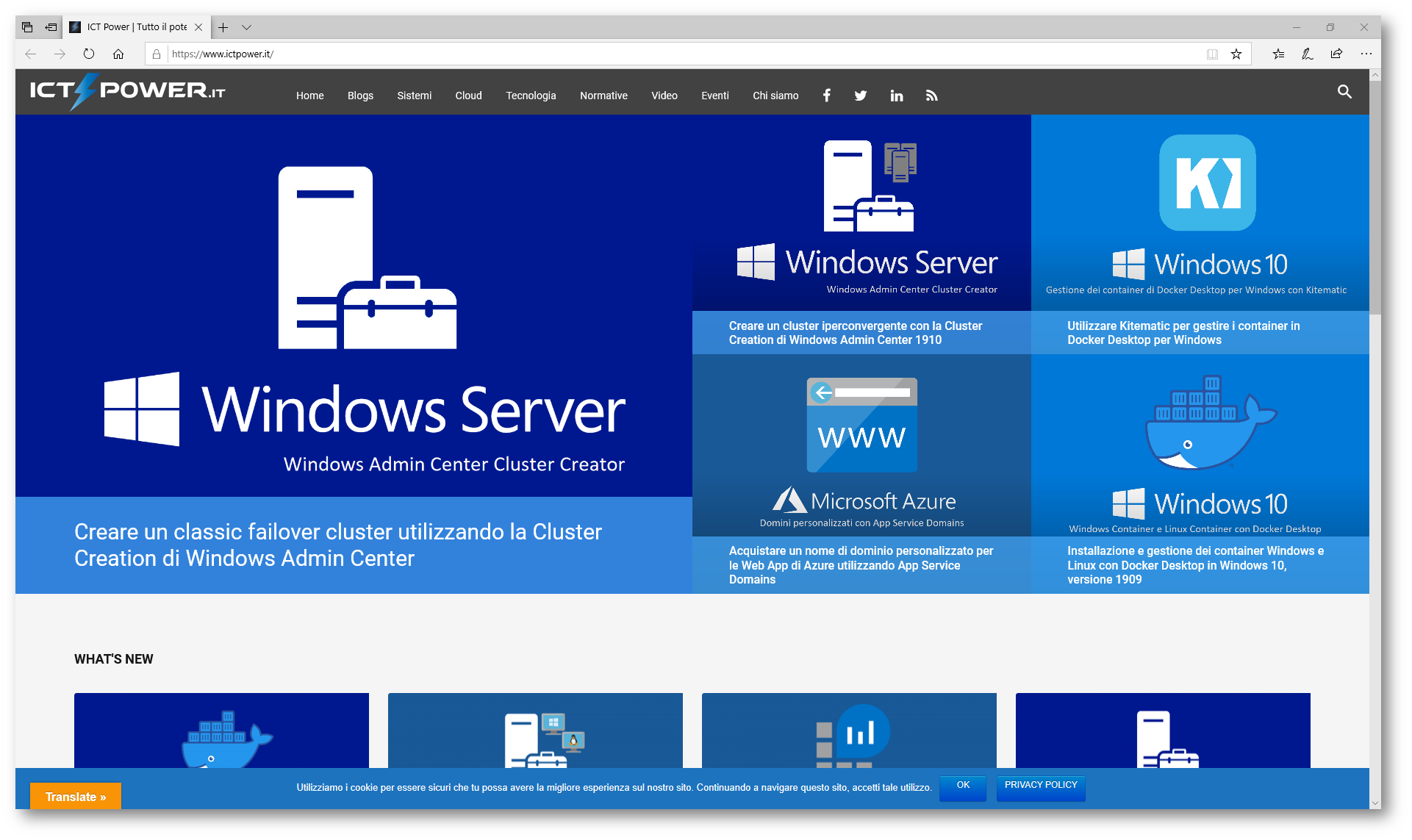Open the RSS feed icon

[x=931, y=96]
